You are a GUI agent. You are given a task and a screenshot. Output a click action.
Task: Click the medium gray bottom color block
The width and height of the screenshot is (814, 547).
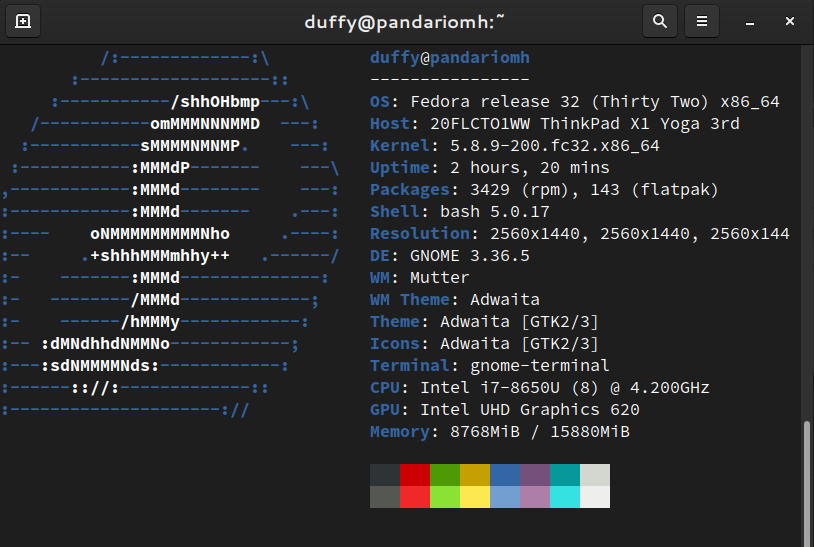[385, 497]
